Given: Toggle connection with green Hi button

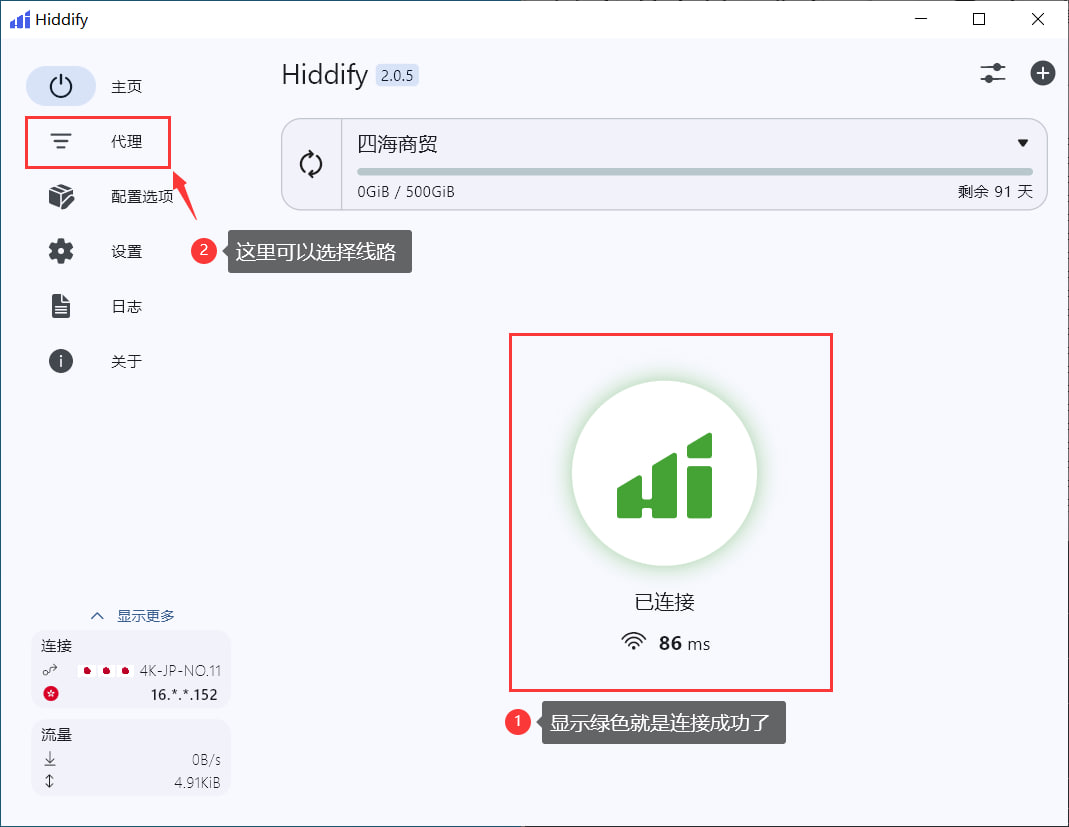Looking at the screenshot, I should (664, 475).
